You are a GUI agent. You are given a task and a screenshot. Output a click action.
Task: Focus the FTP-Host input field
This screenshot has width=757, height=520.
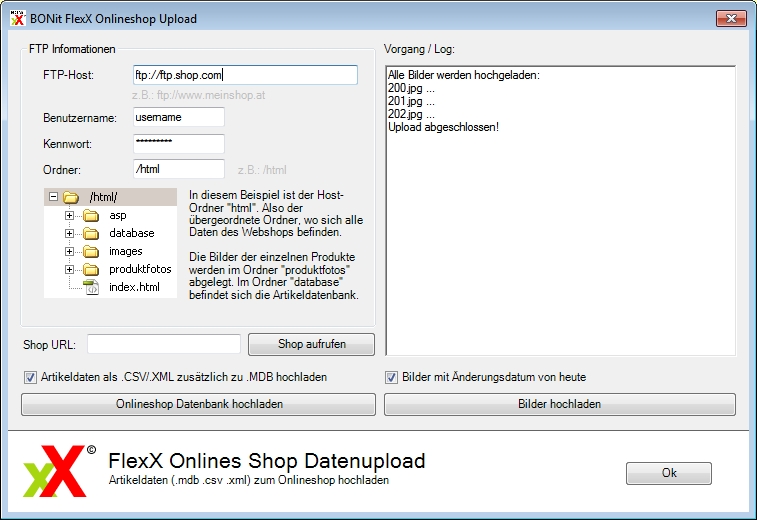[x=245, y=75]
